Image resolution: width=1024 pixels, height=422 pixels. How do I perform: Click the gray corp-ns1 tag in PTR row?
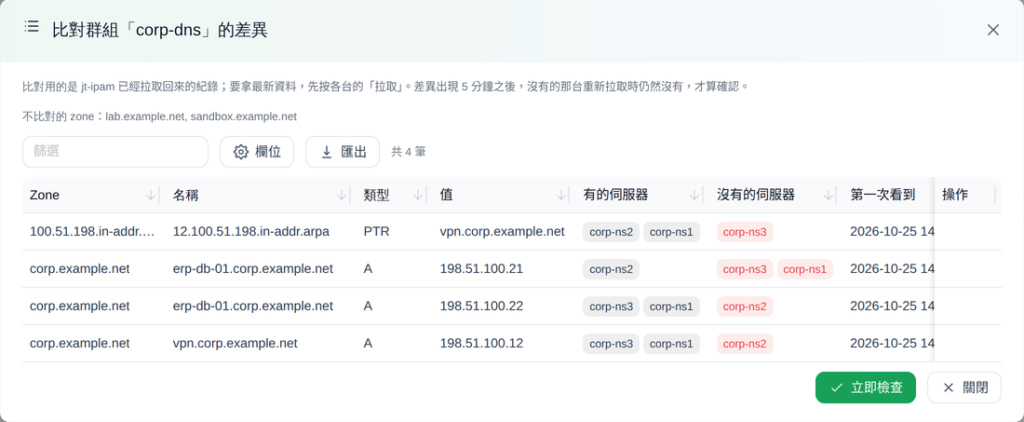(x=671, y=232)
